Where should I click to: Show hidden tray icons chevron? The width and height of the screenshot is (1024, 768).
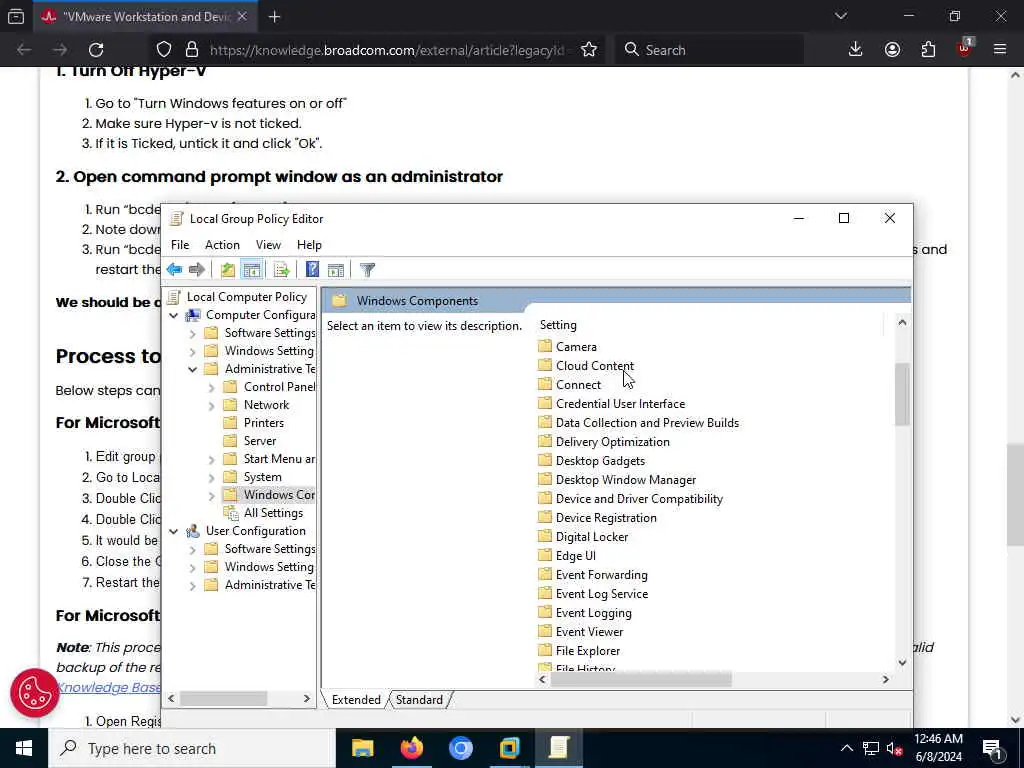click(x=846, y=748)
